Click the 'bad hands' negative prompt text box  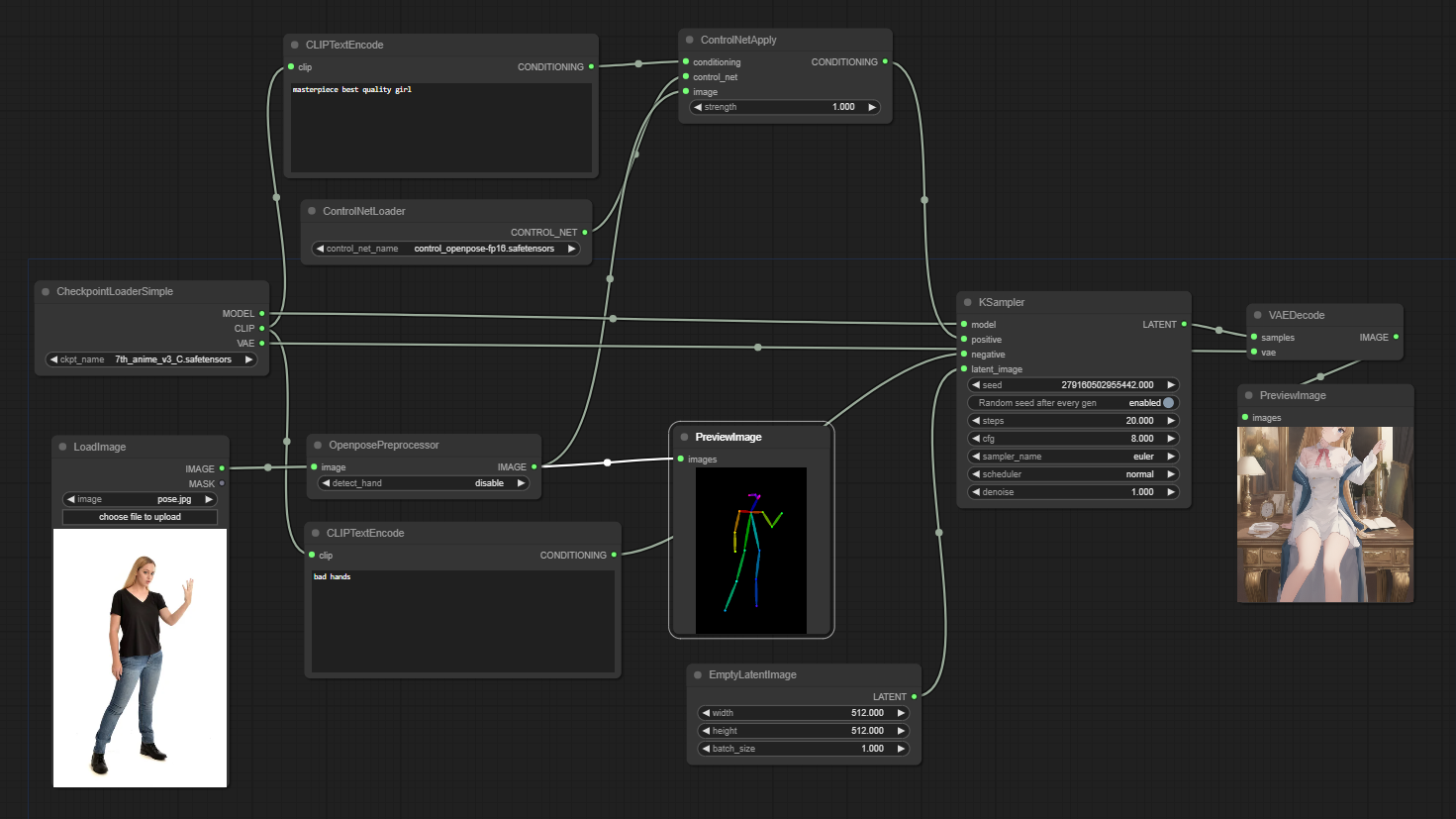(462, 621)
